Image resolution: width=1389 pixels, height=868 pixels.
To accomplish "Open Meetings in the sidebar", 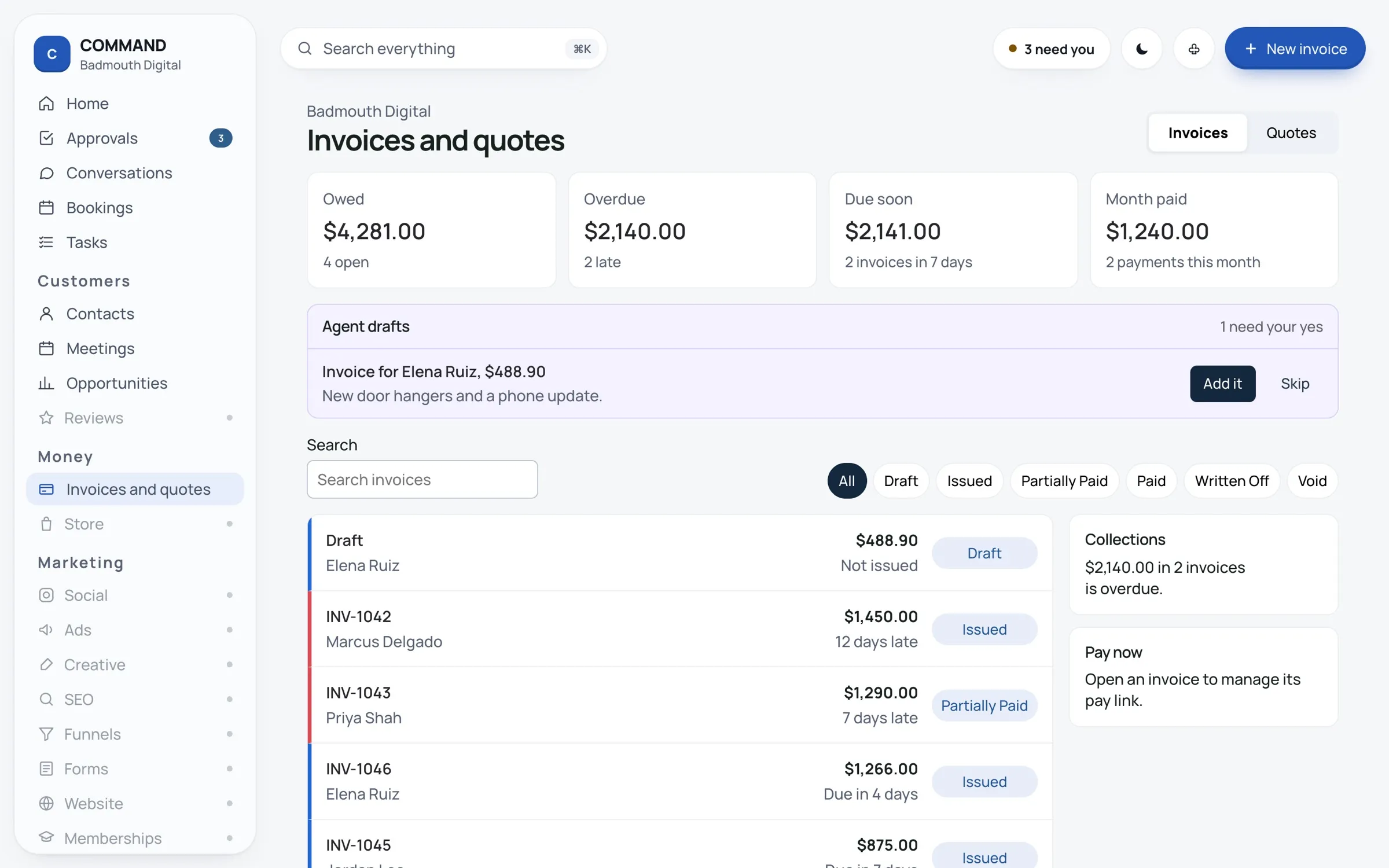I will pyautogui.click(x=135, y=348).
